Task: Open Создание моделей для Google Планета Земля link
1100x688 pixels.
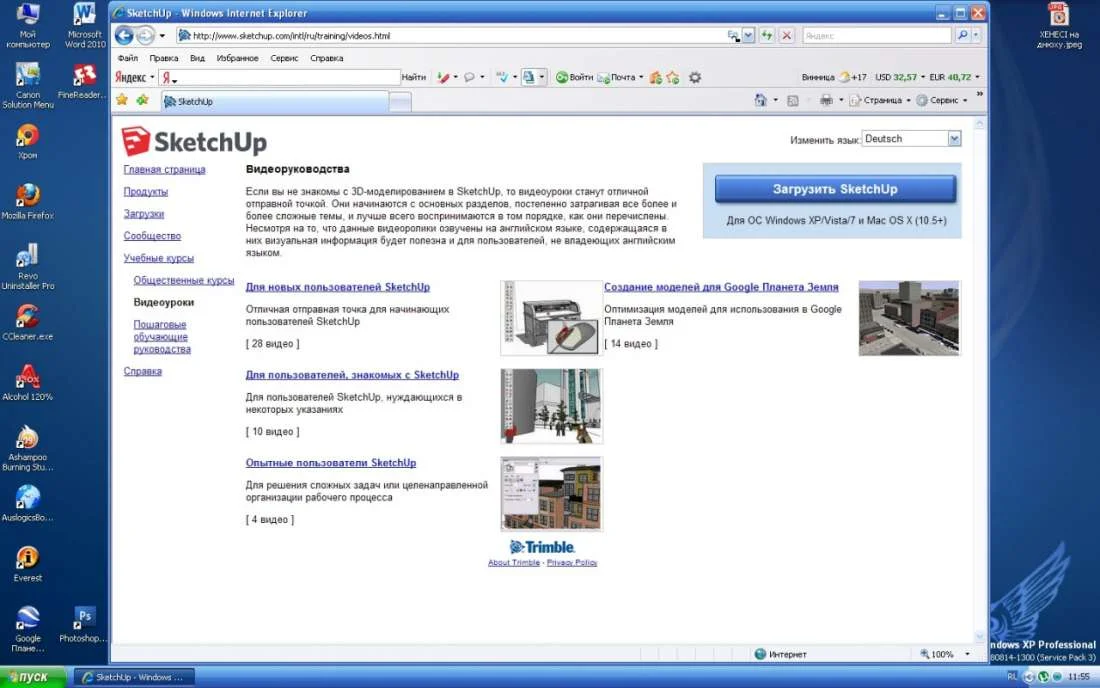Action: tap(721, 287)
